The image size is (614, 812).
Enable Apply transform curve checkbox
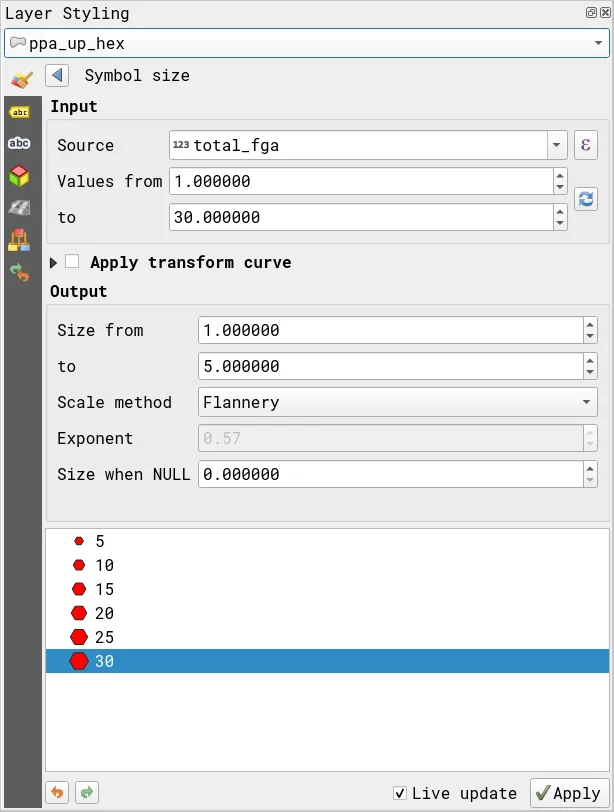point(72,262)
